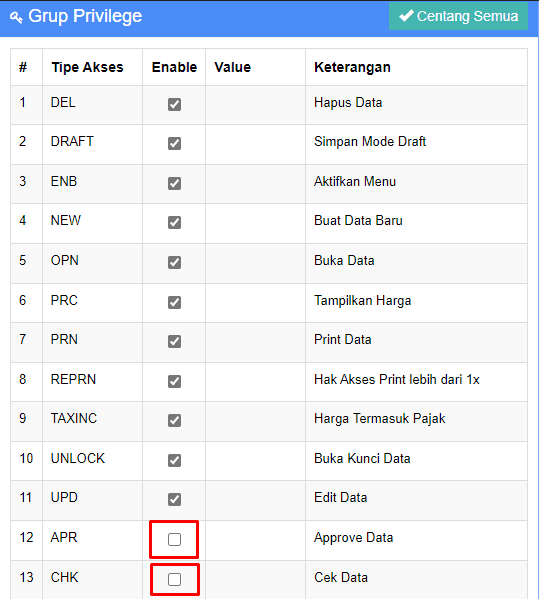539x599 pixels.
Task: Click the key icon beside Grup Privilege
Action: click(x=16, y=17)
